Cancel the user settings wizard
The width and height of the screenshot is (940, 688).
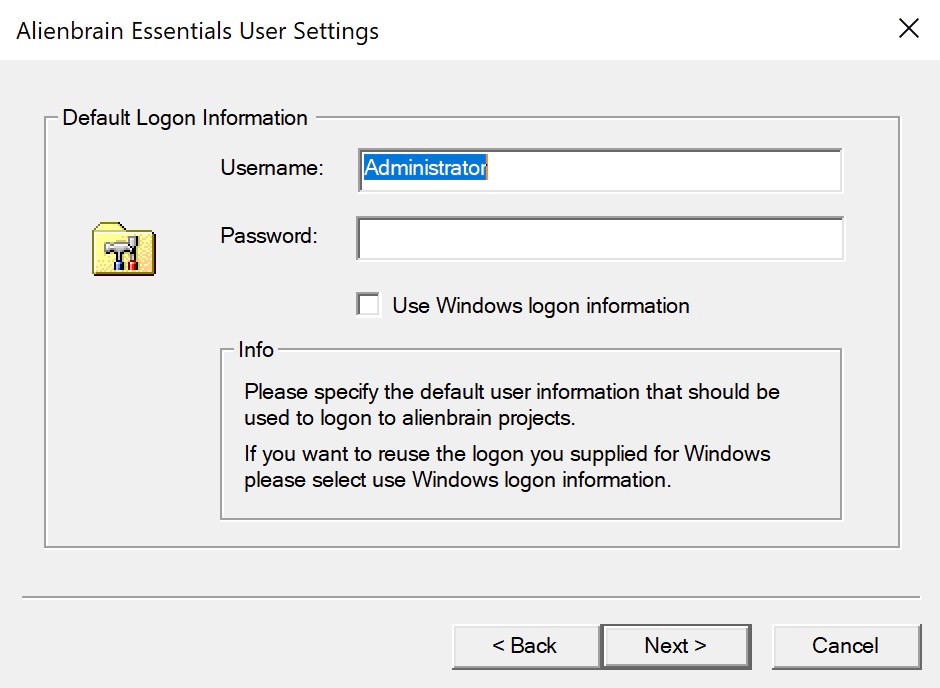(846, 646)
